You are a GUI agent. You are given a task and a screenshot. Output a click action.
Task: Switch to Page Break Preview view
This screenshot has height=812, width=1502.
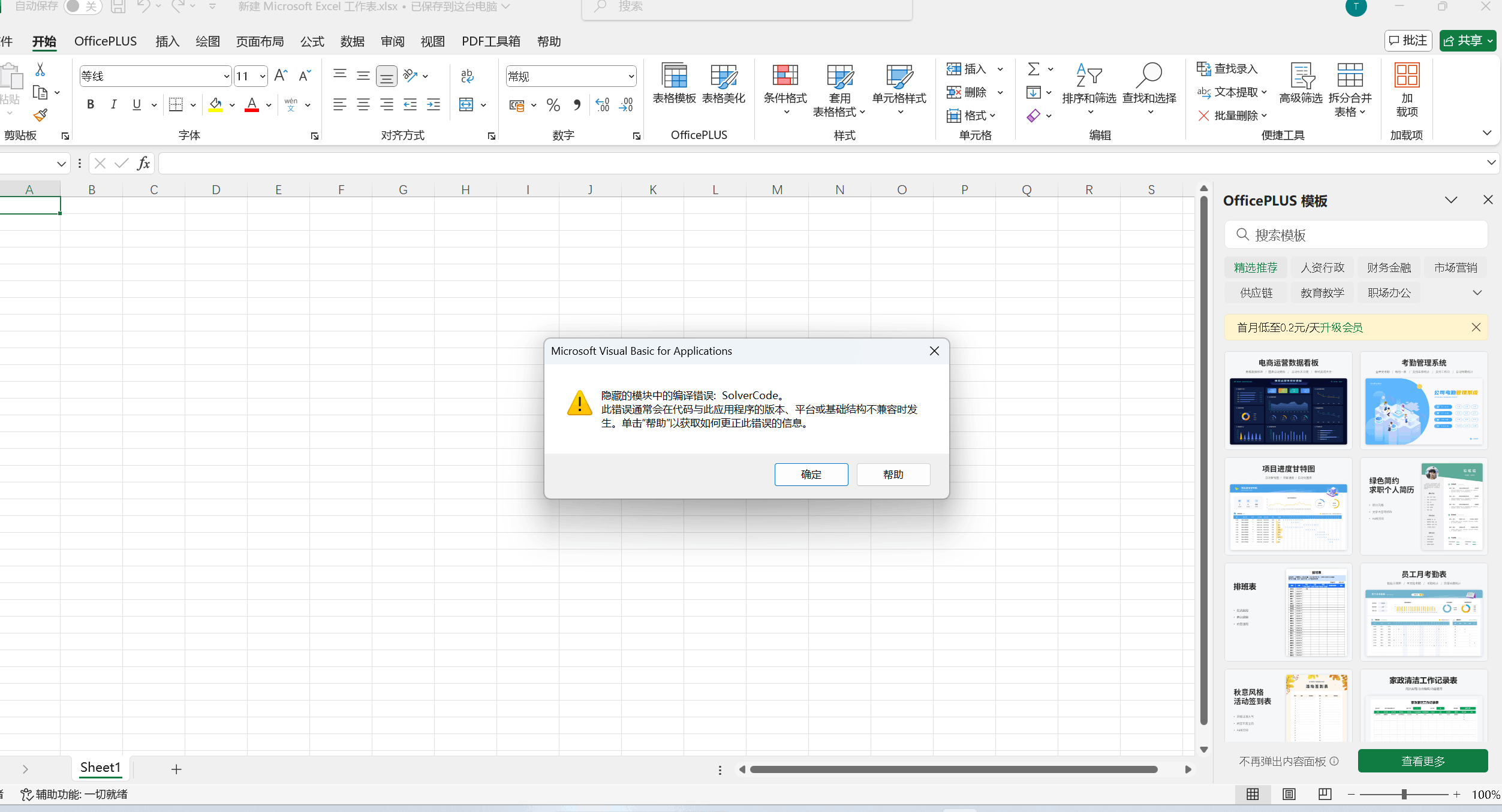pyautogui.click(x=1325, y=794)
